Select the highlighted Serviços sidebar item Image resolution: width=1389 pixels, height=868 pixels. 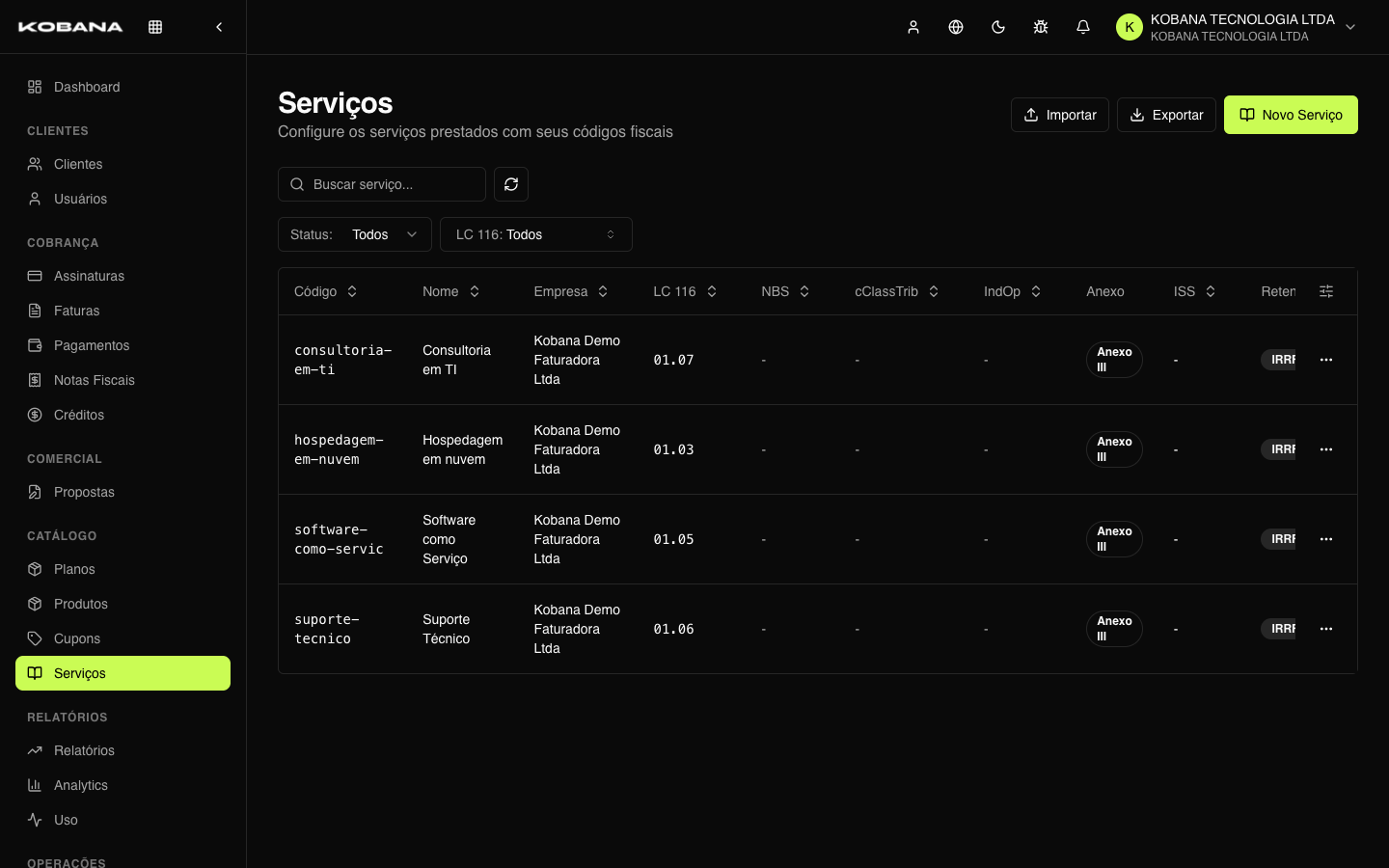[x=123, y=673]
